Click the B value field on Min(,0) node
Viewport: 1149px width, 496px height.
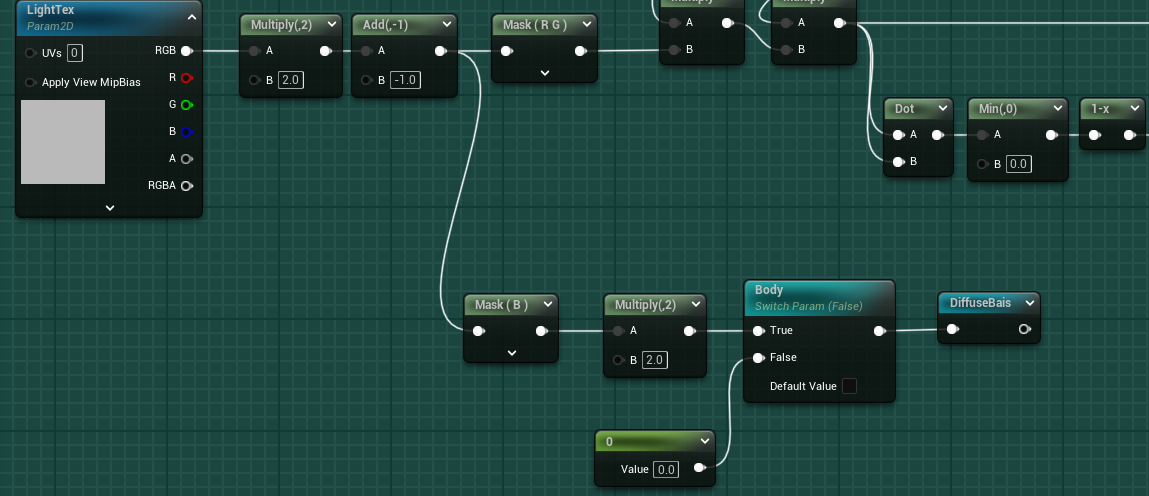click(x=1018, y=164)
